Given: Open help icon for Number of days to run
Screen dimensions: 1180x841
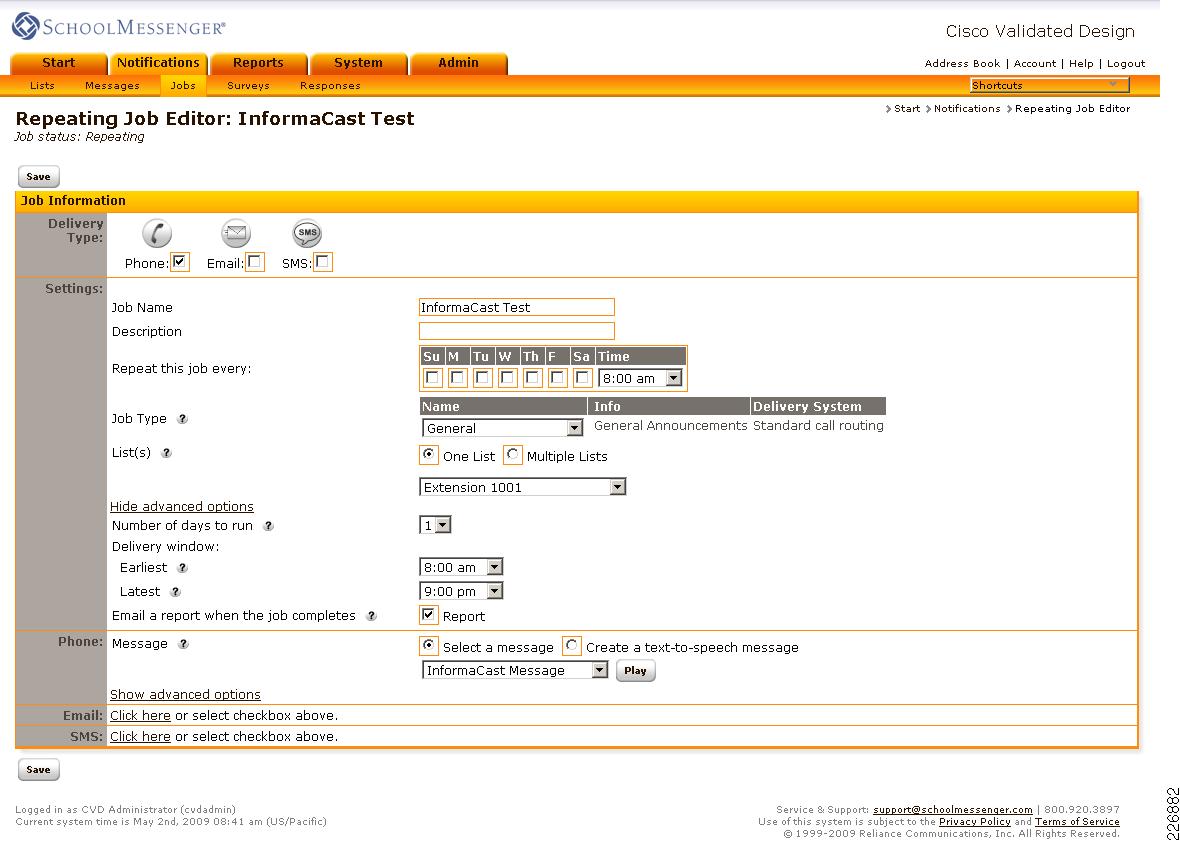Looking at the screenshot, I should coord(269,526).
